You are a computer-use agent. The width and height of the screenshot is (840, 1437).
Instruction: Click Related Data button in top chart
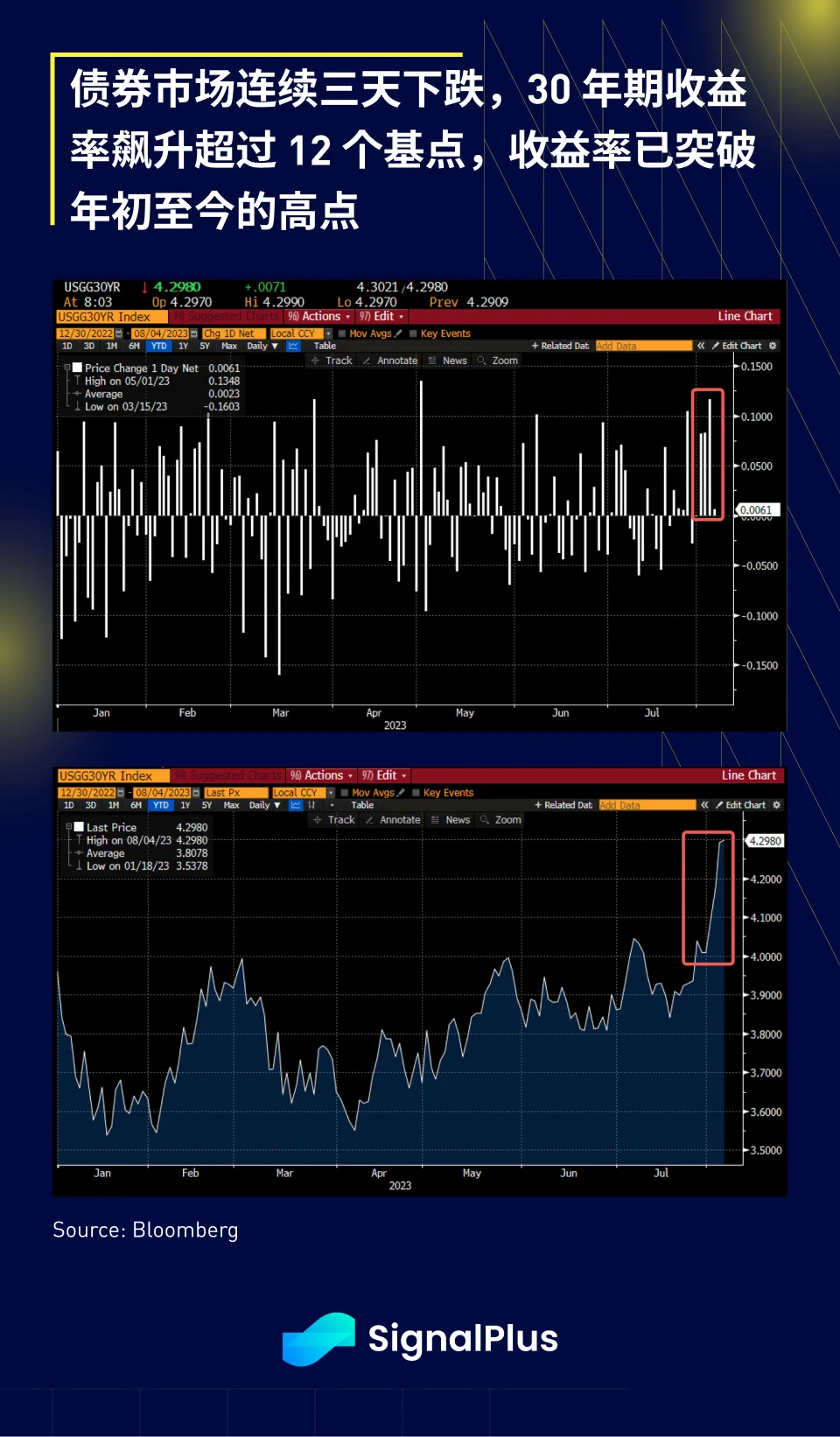[561, 346]
